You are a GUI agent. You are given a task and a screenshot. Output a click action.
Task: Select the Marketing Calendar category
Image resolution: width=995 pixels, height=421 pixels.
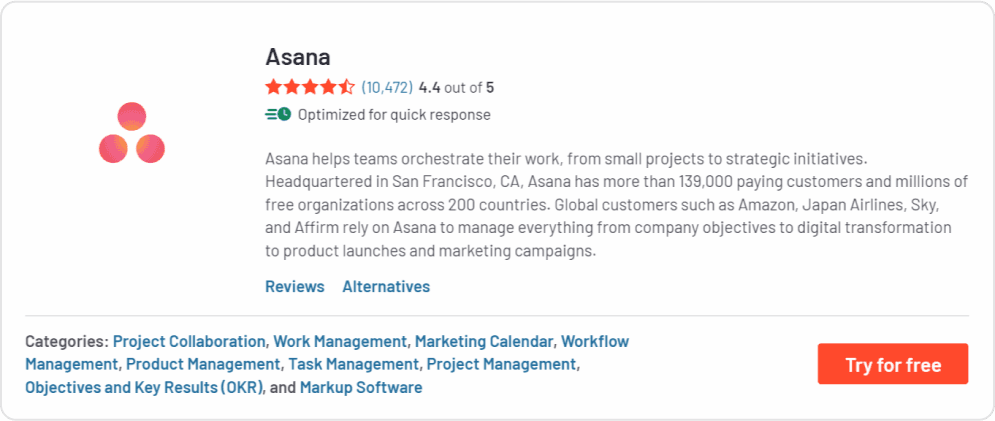point(484,341)
